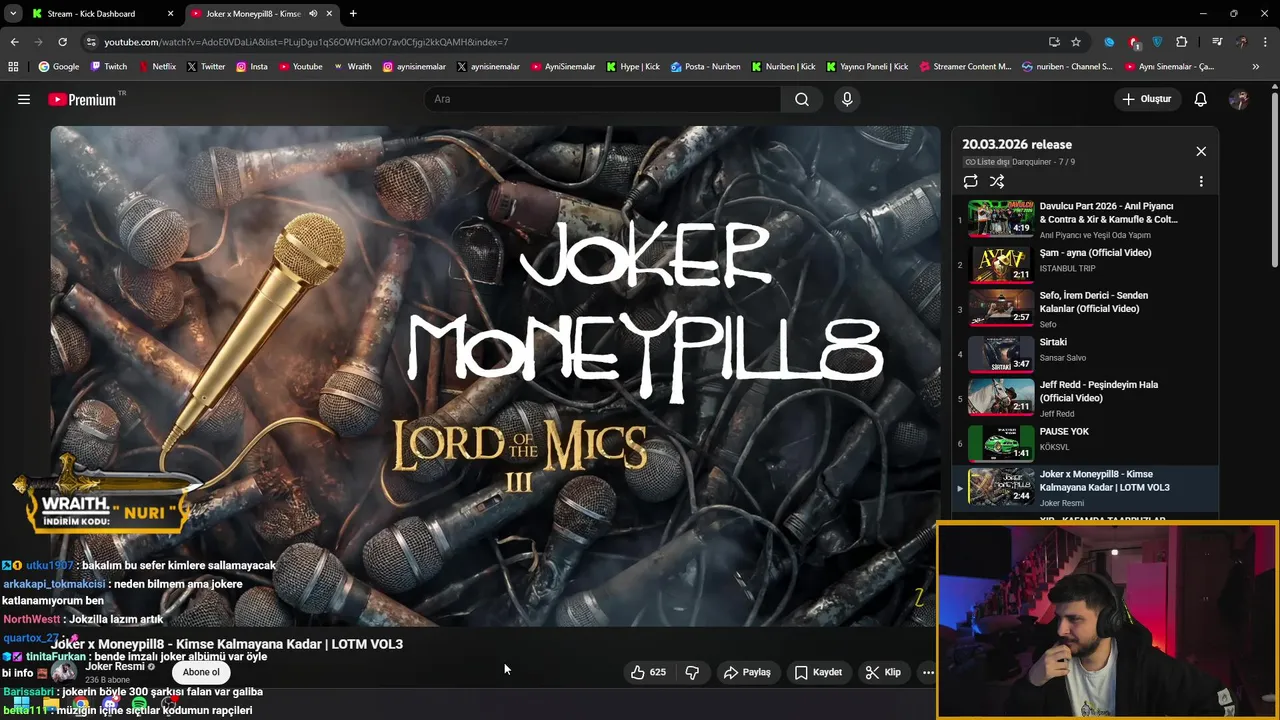Play Davulcu Part 2026 thumbnail in playlist
The image size is (1280, 720).
tap(1001, 219)
